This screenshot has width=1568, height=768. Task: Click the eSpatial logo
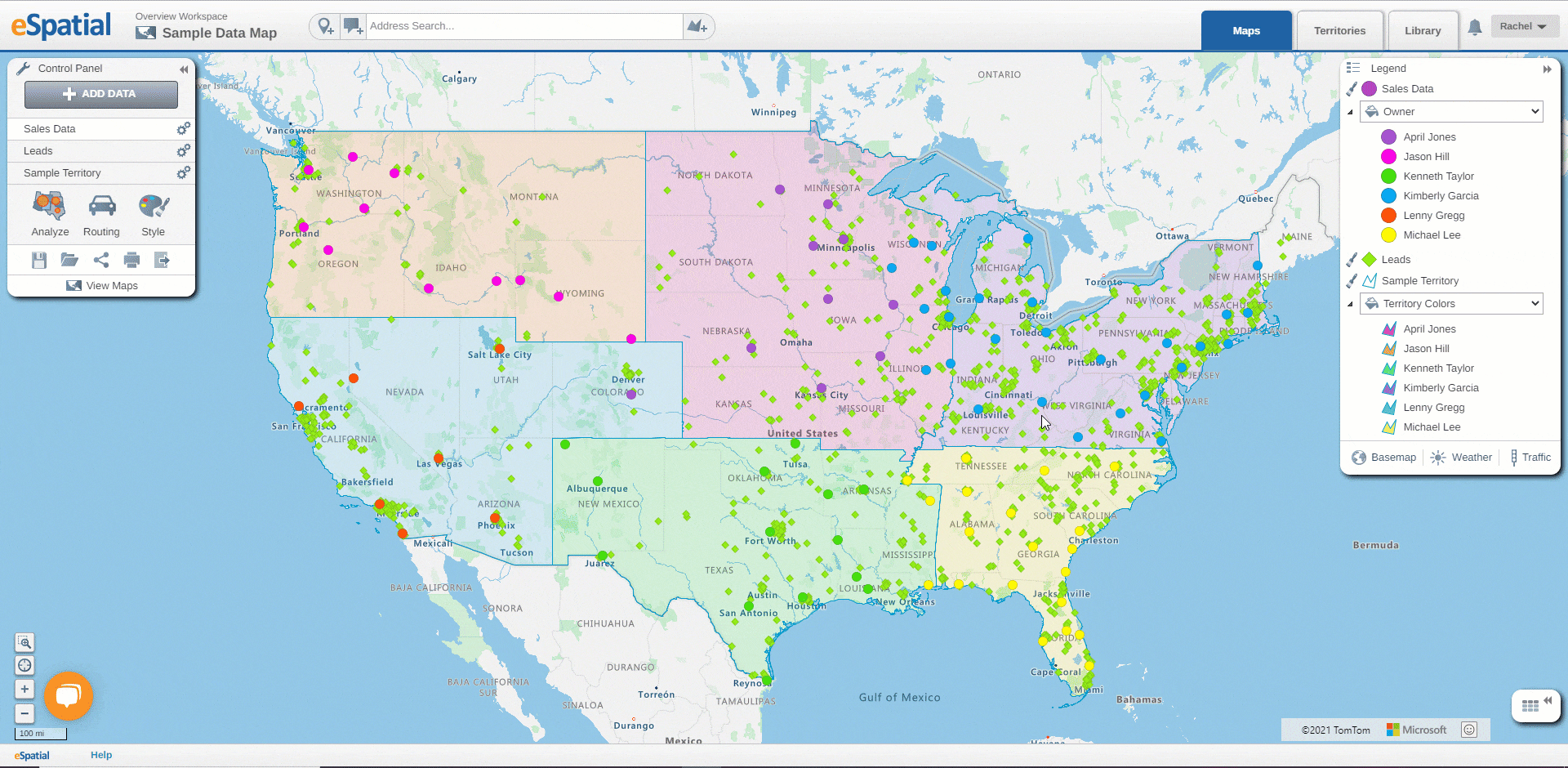(x=61, y=25)
